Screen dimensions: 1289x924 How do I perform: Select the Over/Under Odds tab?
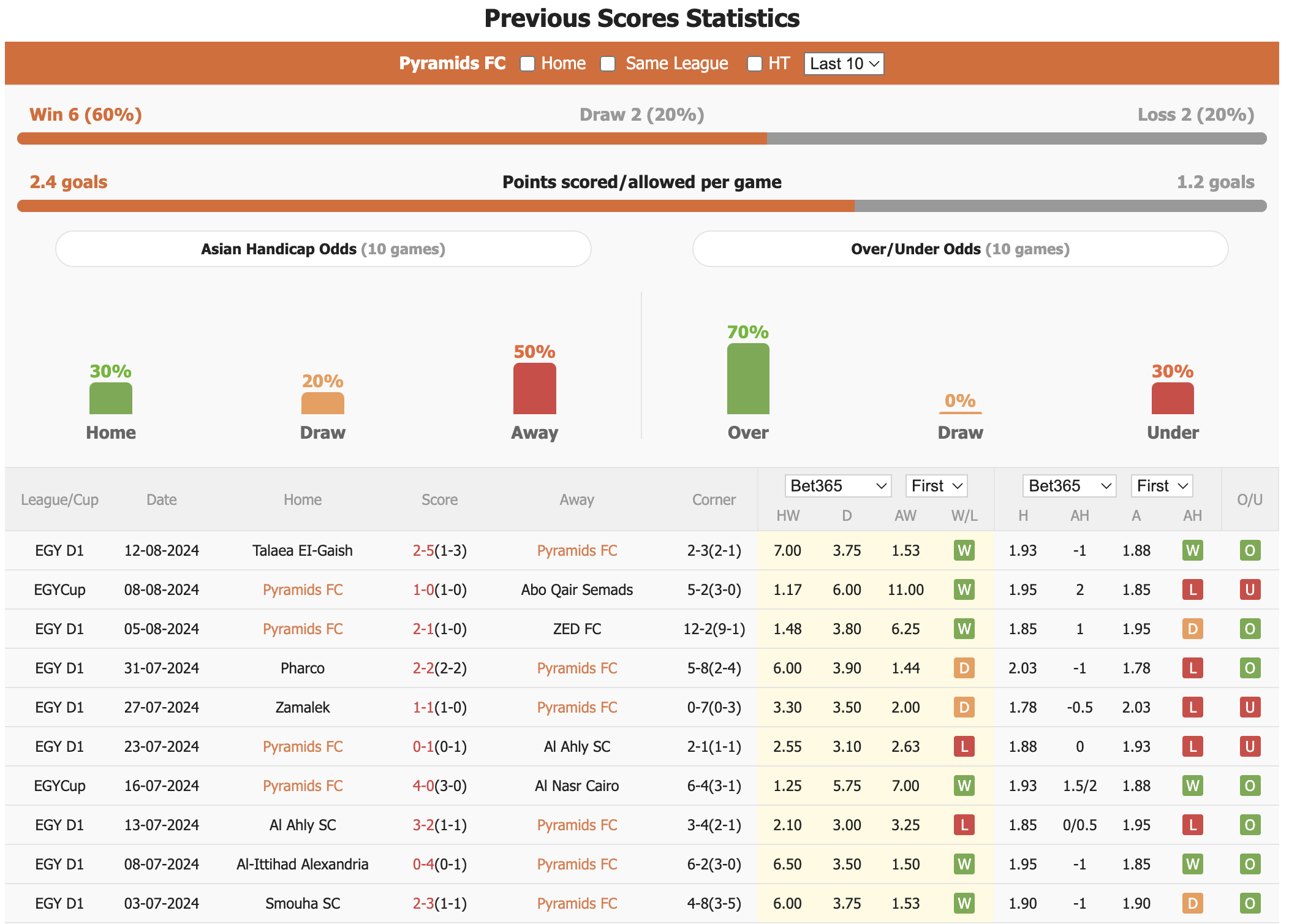[x=960, y=249]
